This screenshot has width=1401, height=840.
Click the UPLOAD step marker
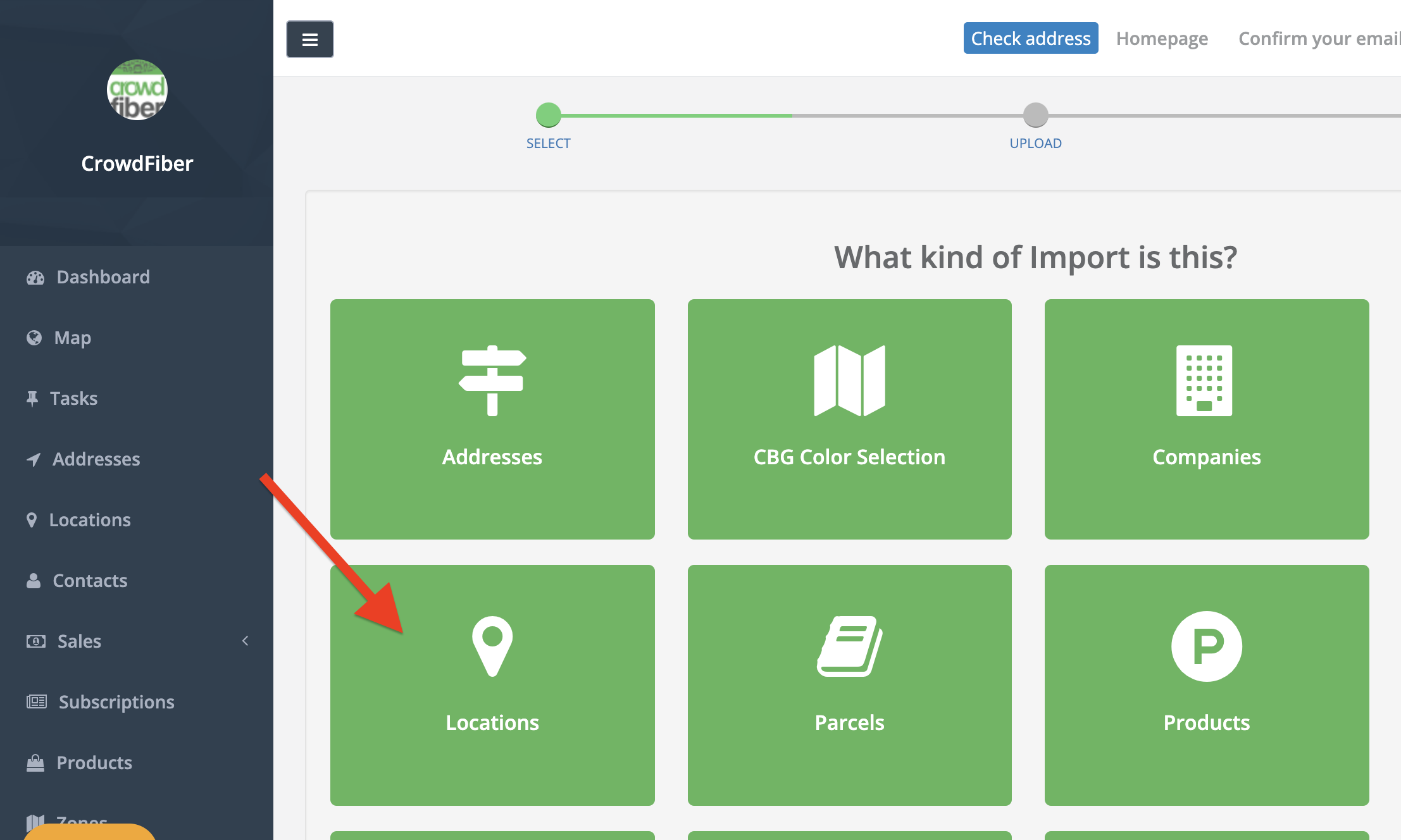[1035, 116]
